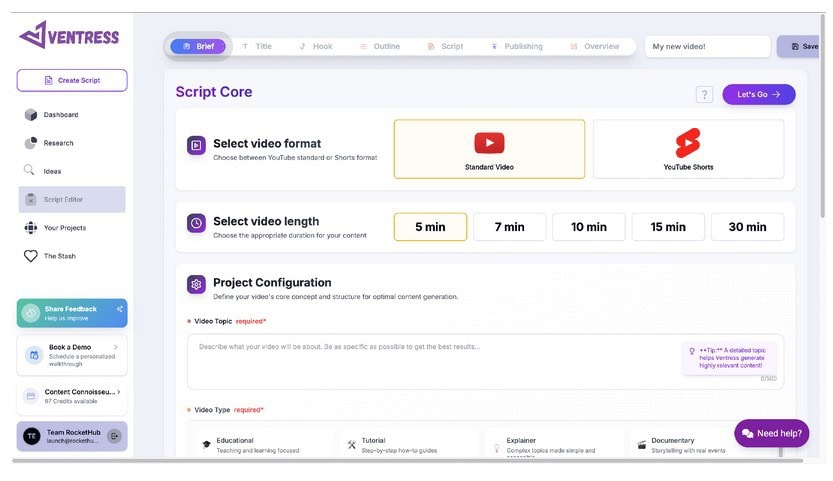Pick the Educational video type
The image size is (833, 481).
pyautogui.click(x=260, y=445)
